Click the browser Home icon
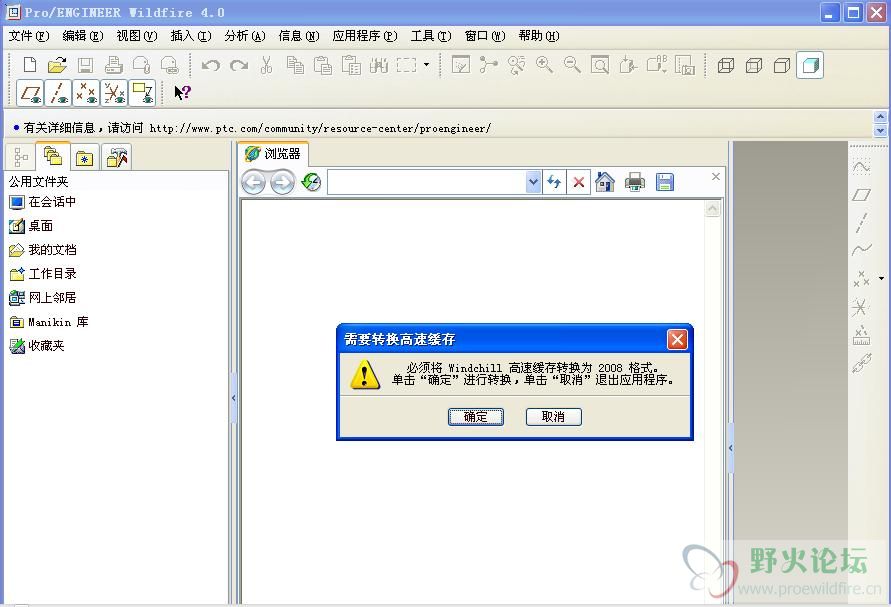The image size is (891, 607). pos(605,182)
